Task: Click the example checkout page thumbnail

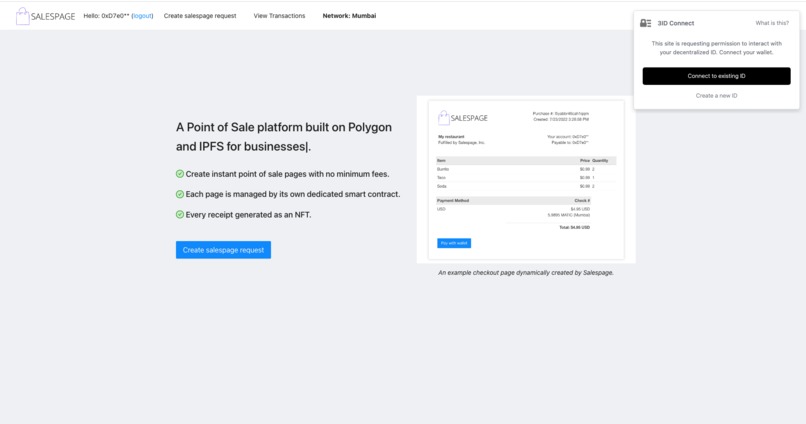Action: [x=526, y=179]
